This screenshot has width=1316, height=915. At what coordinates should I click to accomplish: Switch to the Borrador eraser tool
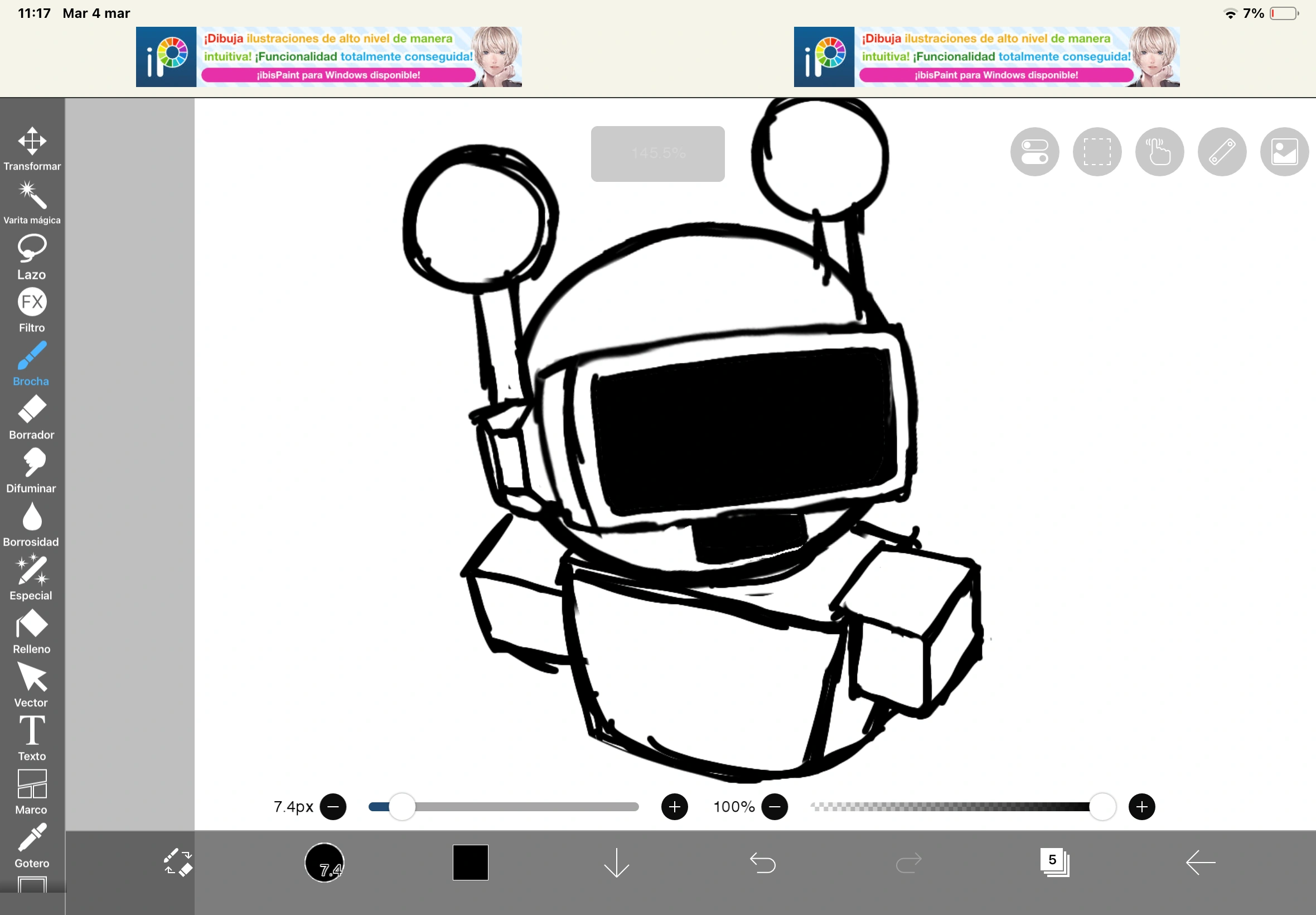[x=32, y=415]
